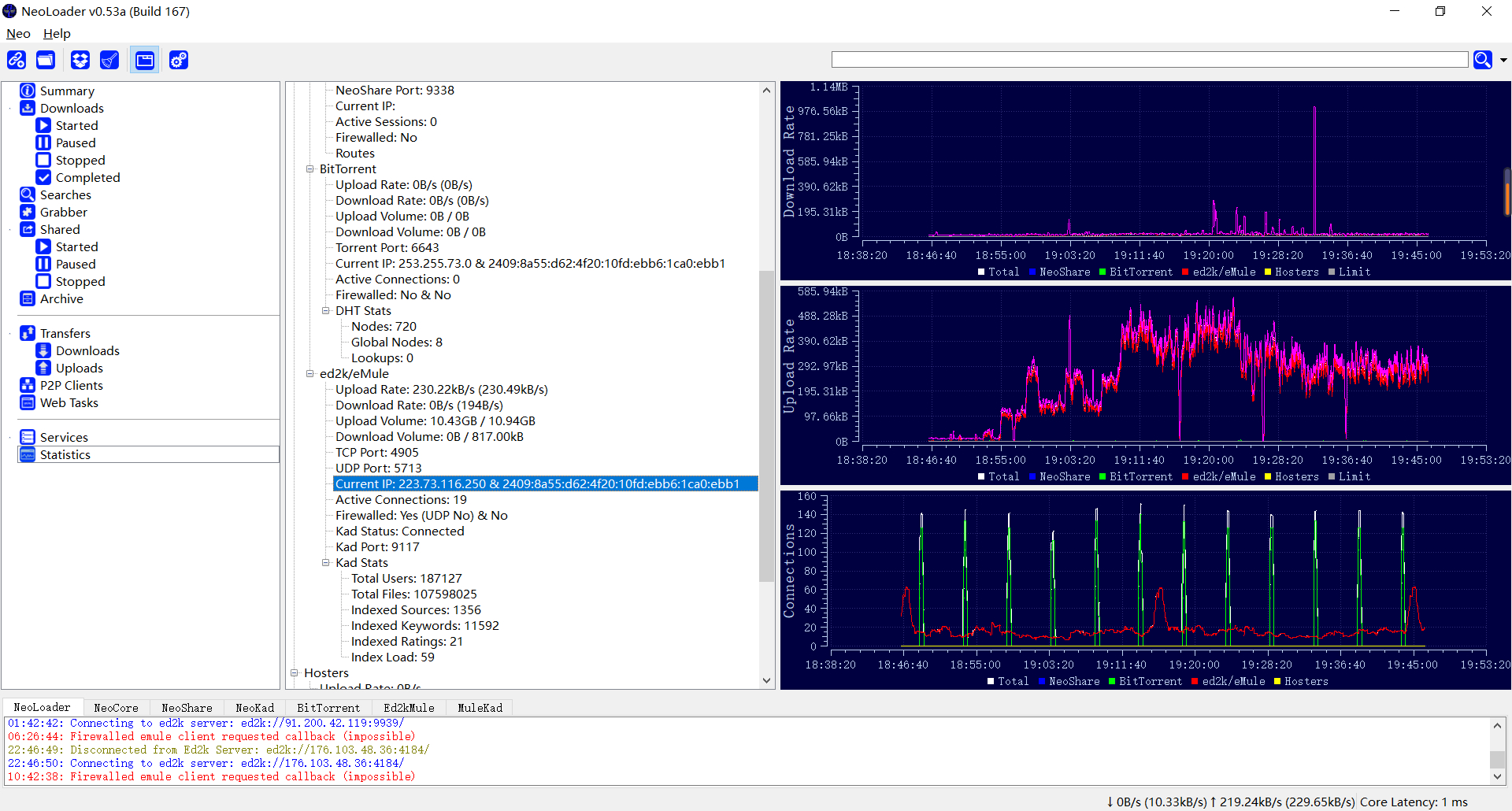
Task: Open settings with the gears icon
Action: click(x=179, y=60)
